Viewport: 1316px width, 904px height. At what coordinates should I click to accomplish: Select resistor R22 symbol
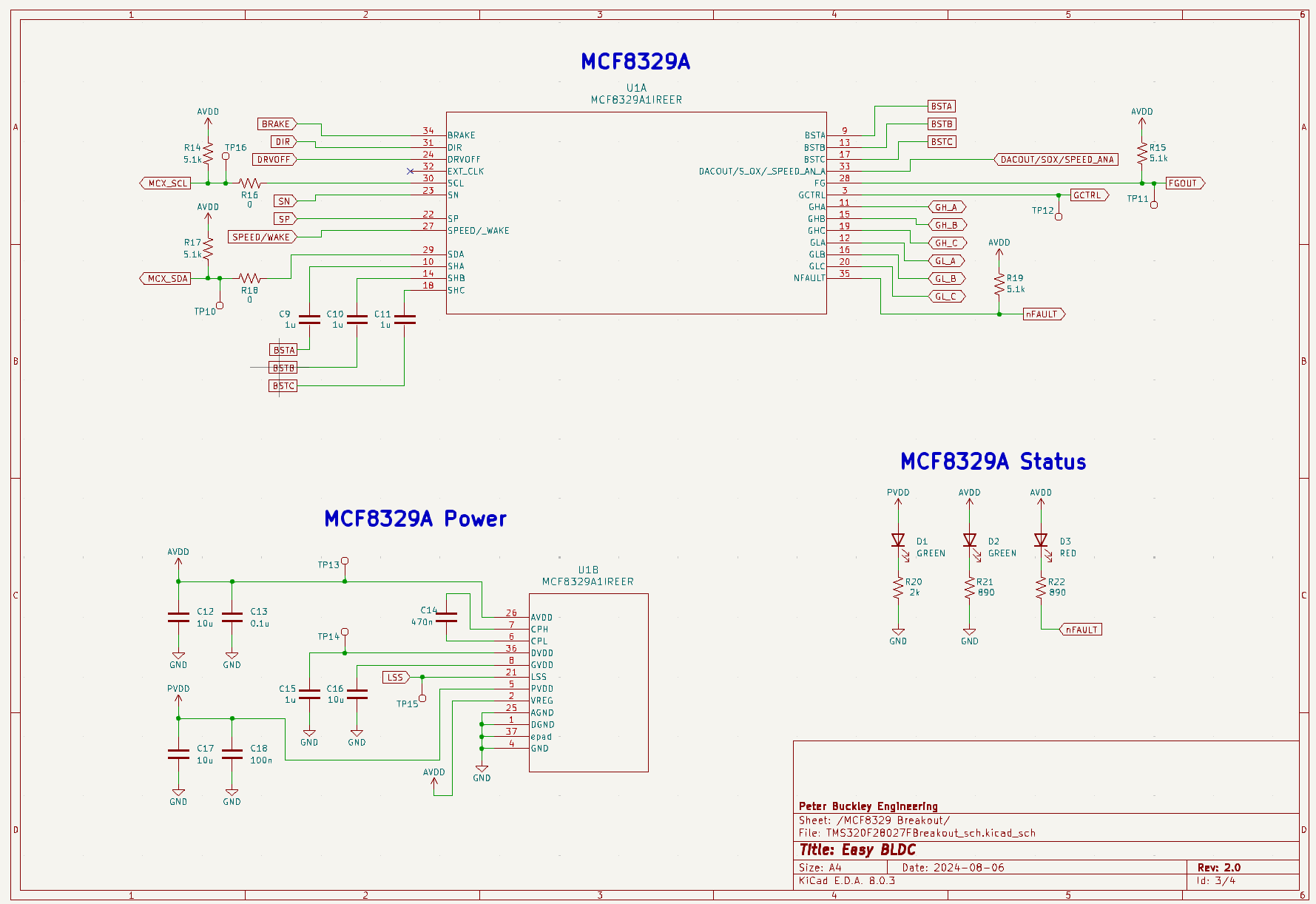point(1041,589)
